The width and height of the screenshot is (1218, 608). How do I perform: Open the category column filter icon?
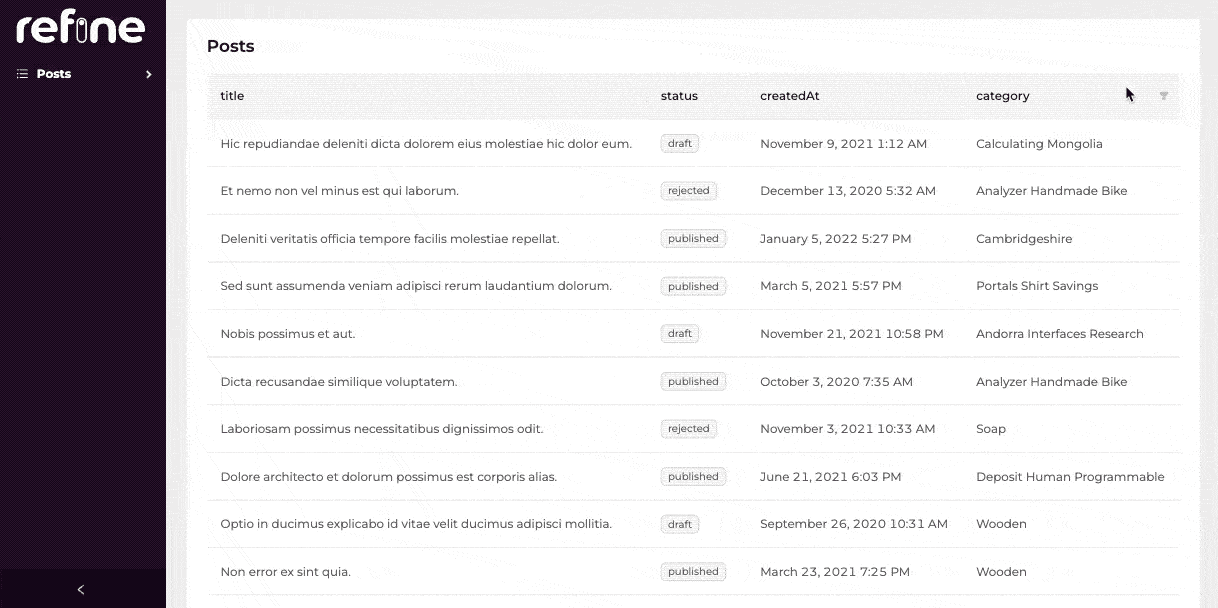pos(1163,96)
